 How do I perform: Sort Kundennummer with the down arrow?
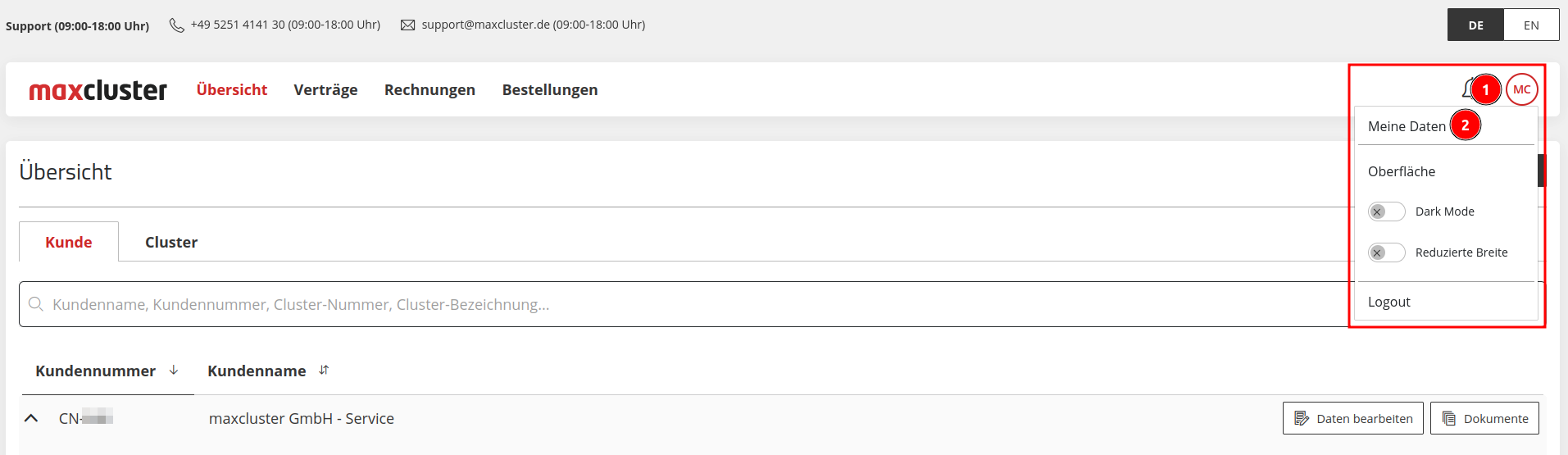click(174, 371)
